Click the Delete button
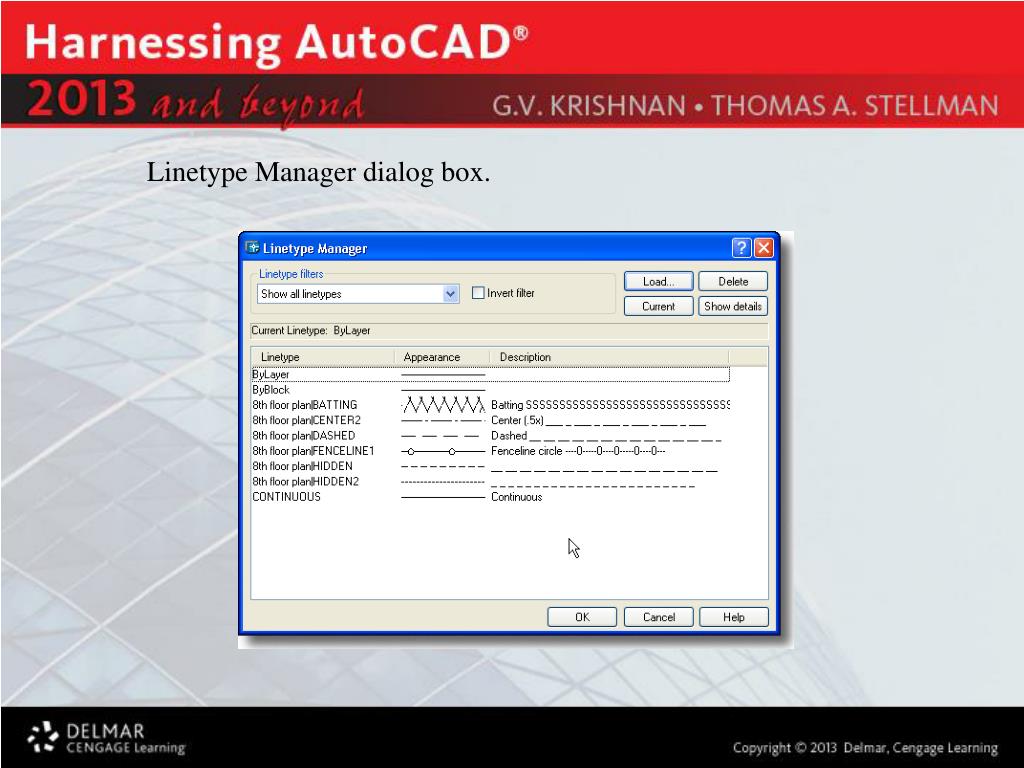The image size is (1024, 768). pyautogui.click(x=733, y=281)
